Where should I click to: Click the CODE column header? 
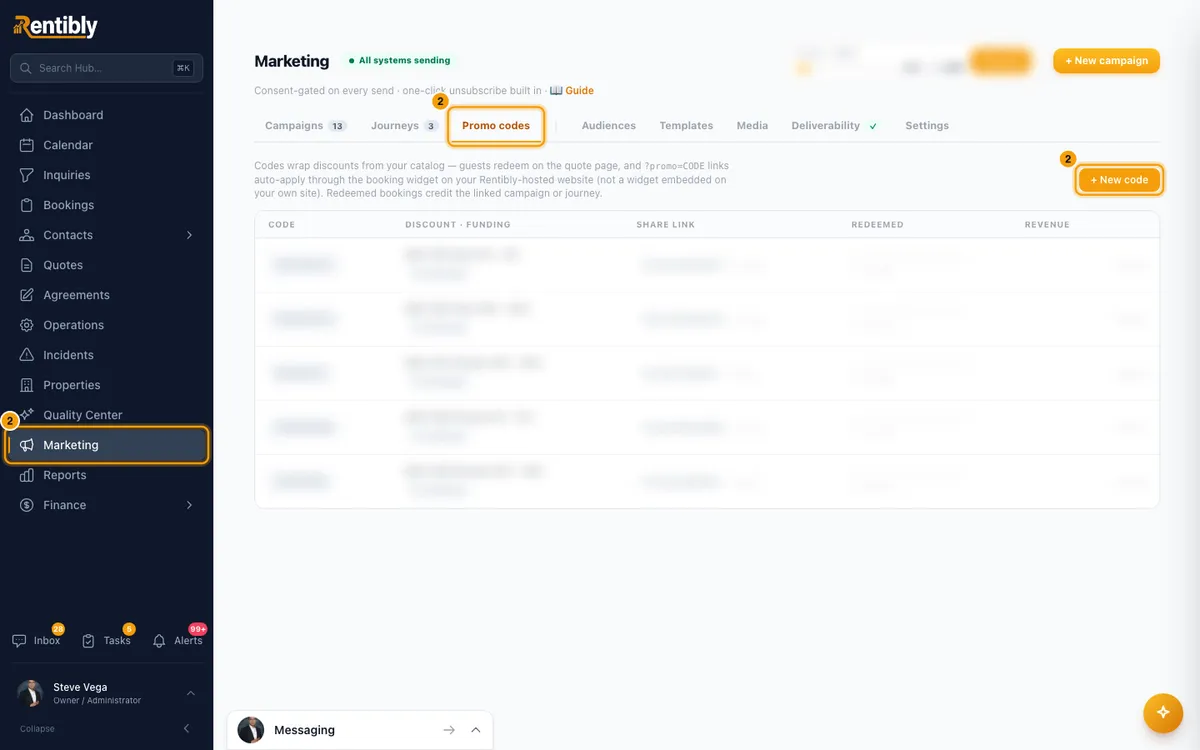click(282, 225)
